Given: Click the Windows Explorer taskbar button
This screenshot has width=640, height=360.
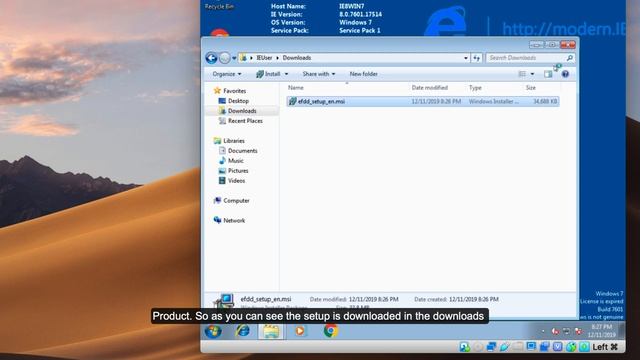Looking at the screenshot, I should click(x=271, y=331).
